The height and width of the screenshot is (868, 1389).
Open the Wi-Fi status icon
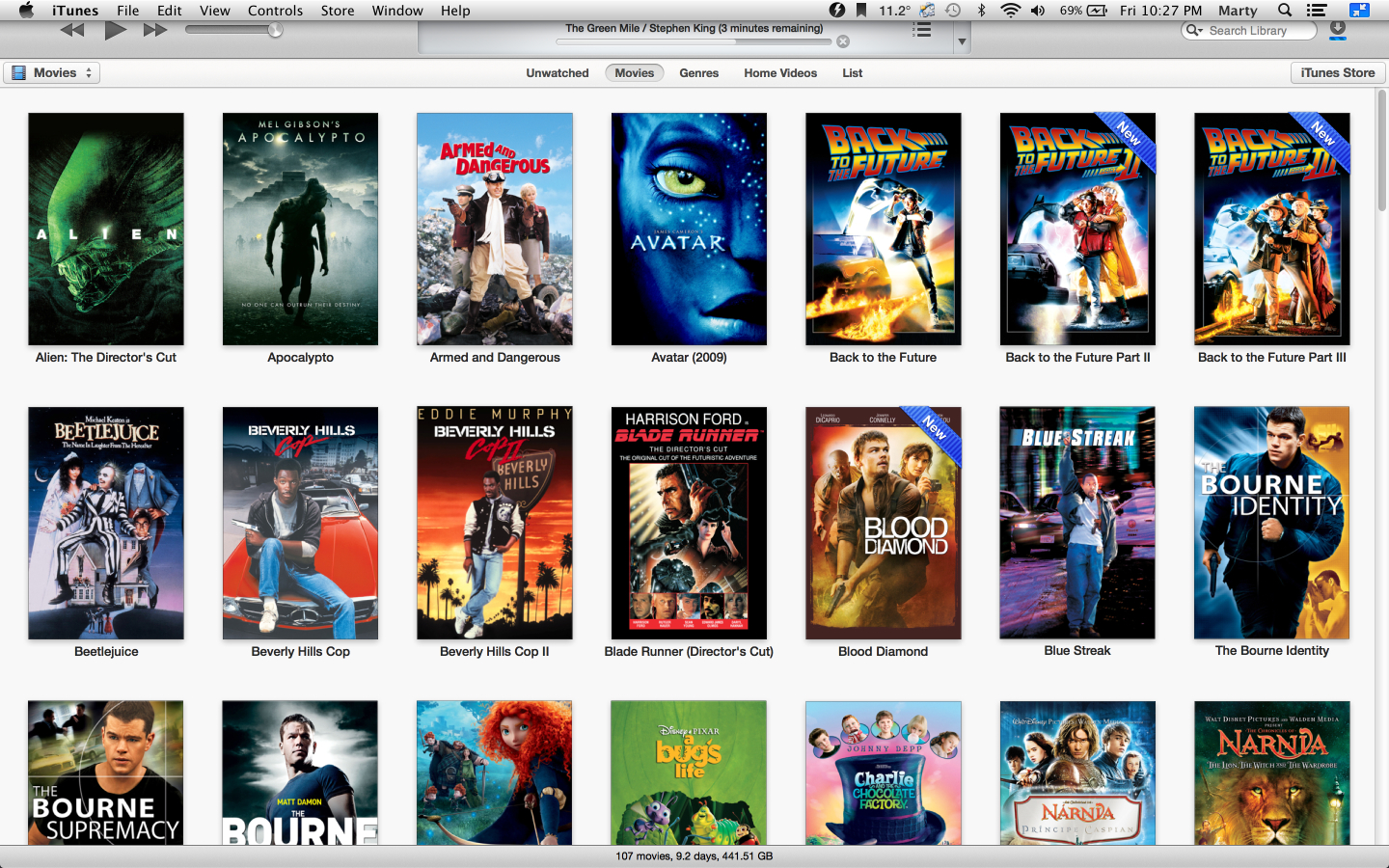point(1010,11)
